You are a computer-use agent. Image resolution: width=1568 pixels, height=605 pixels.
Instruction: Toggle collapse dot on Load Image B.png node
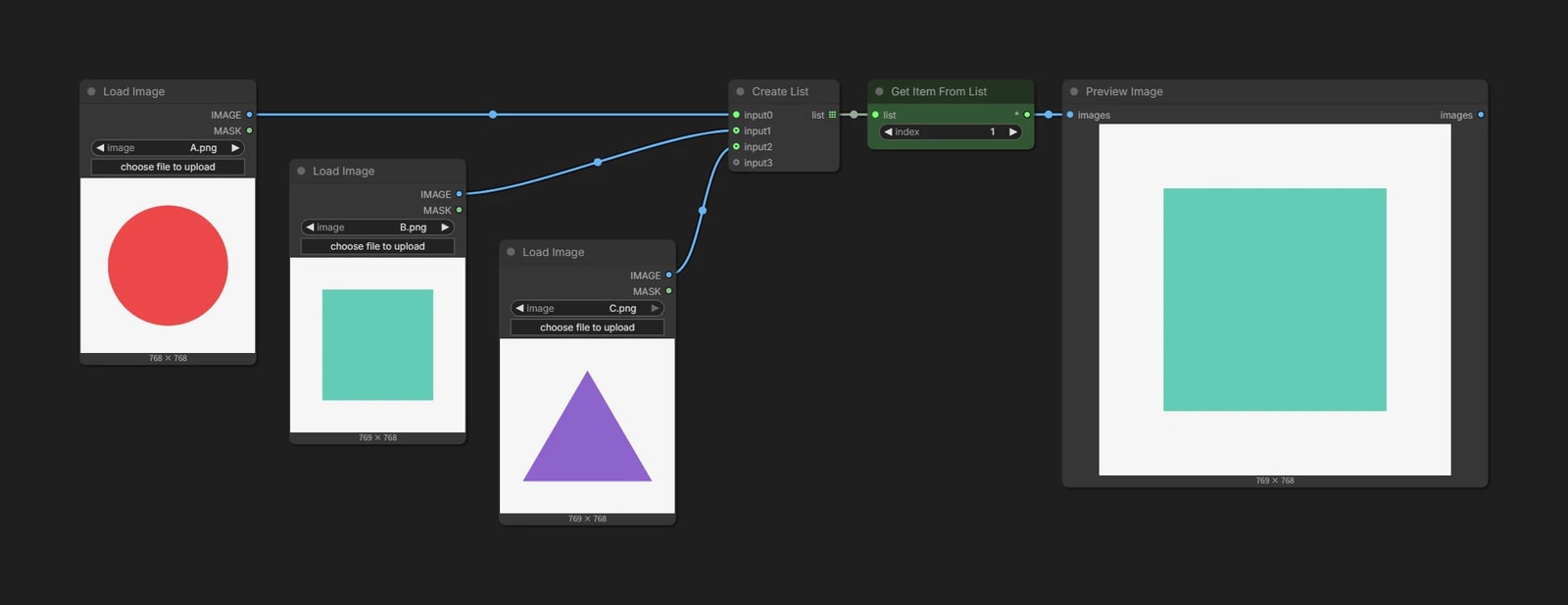pos(301,171)
